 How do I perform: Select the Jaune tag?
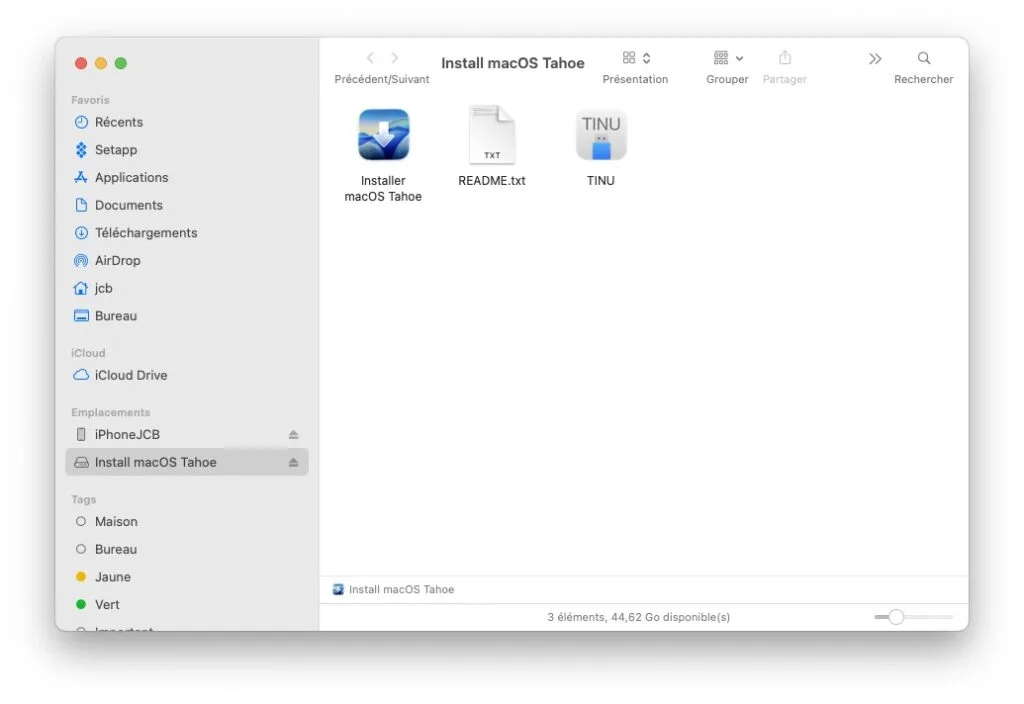pos(186,577)
